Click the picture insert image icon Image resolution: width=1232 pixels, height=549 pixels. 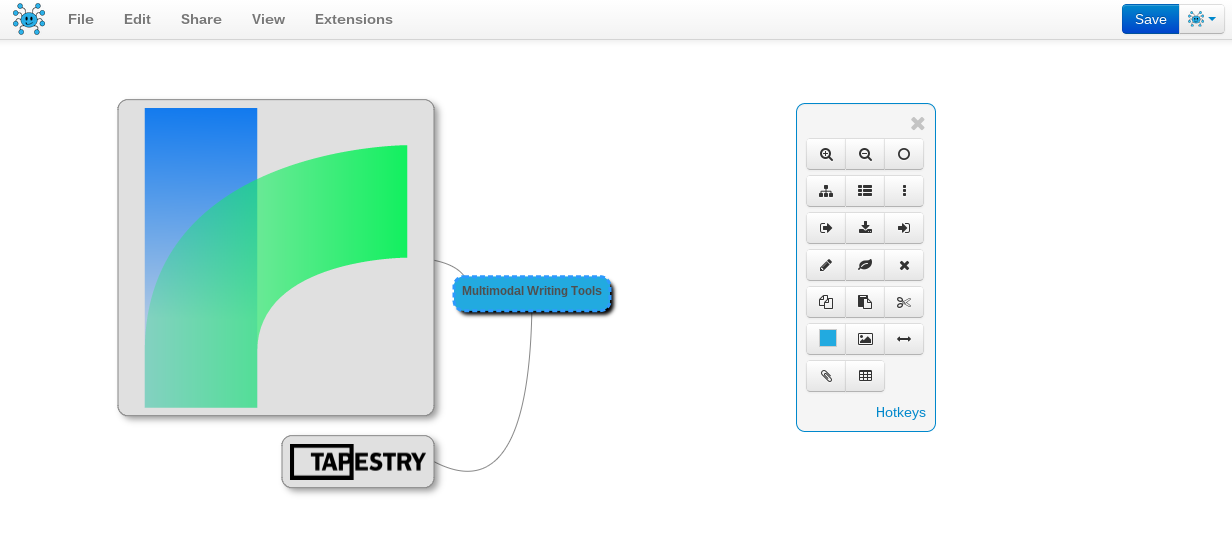tap(865, 339)
